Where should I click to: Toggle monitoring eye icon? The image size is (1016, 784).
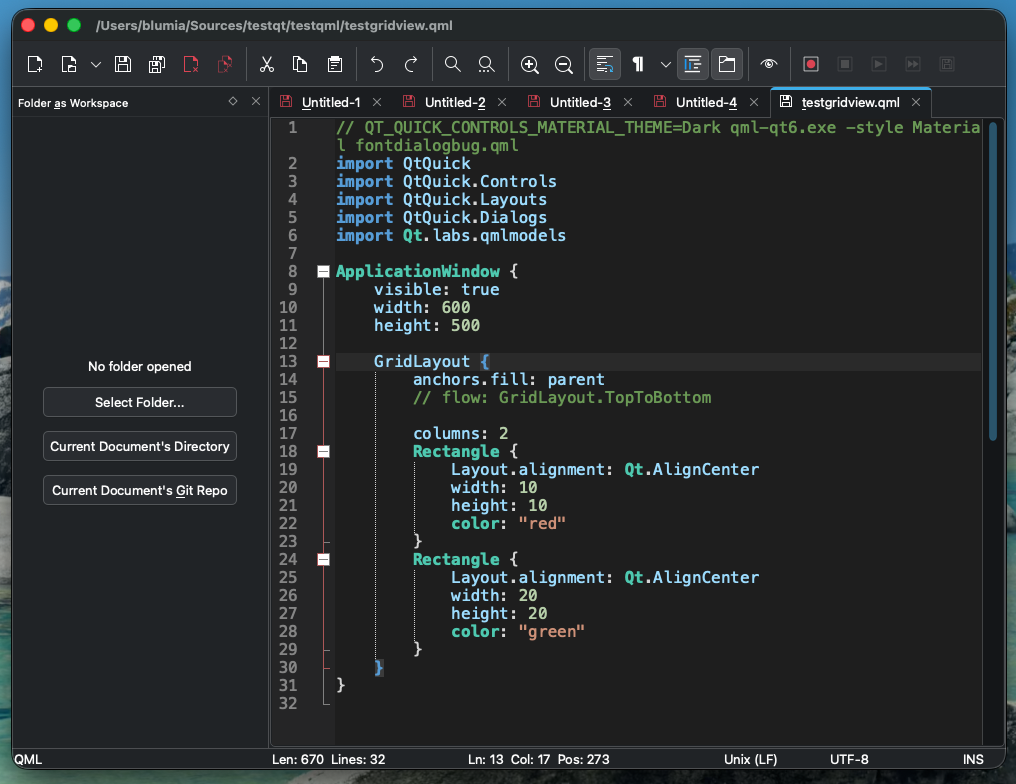(x=768, y=64)
